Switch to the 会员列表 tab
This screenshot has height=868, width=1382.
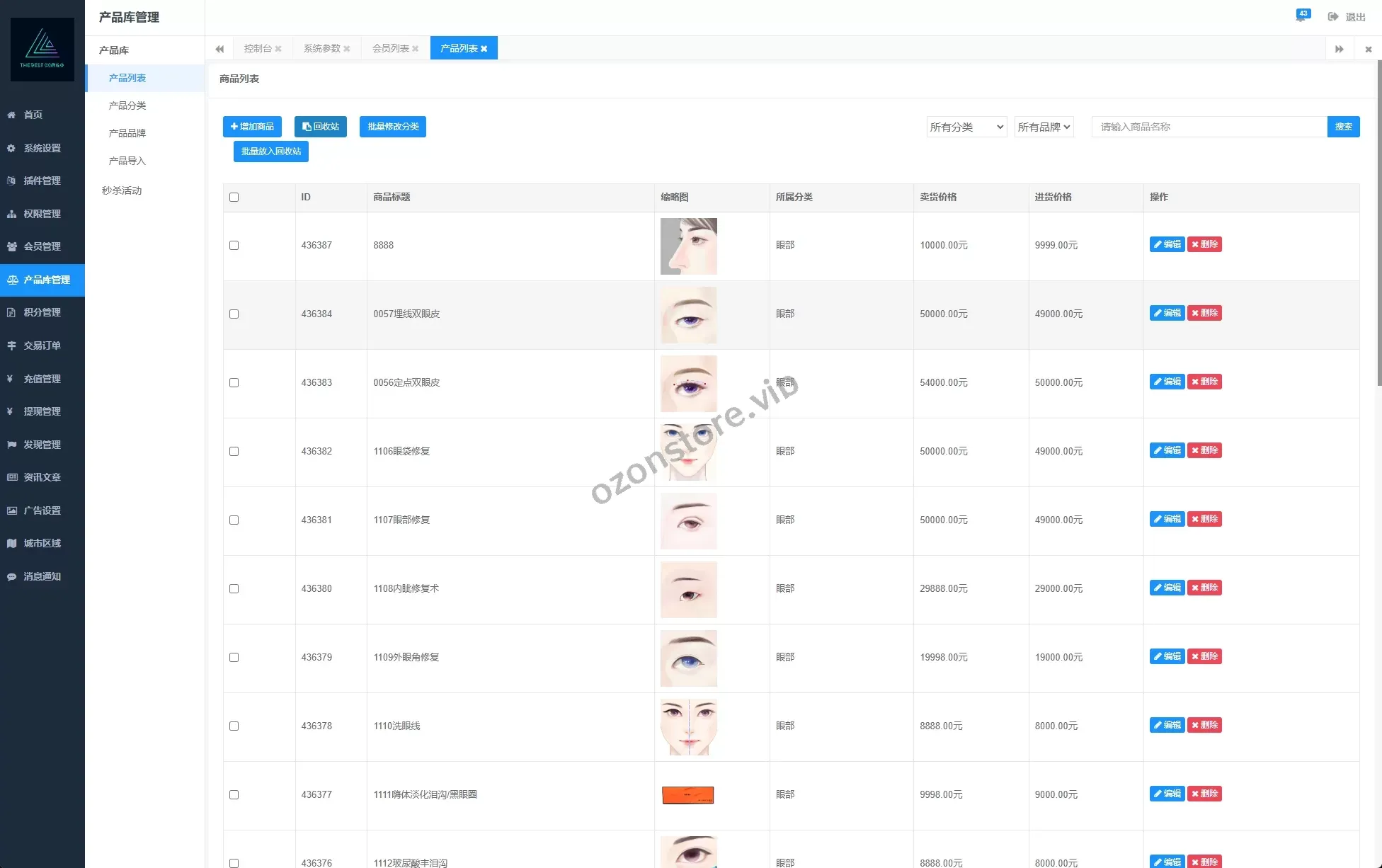(x=390, y=48)
